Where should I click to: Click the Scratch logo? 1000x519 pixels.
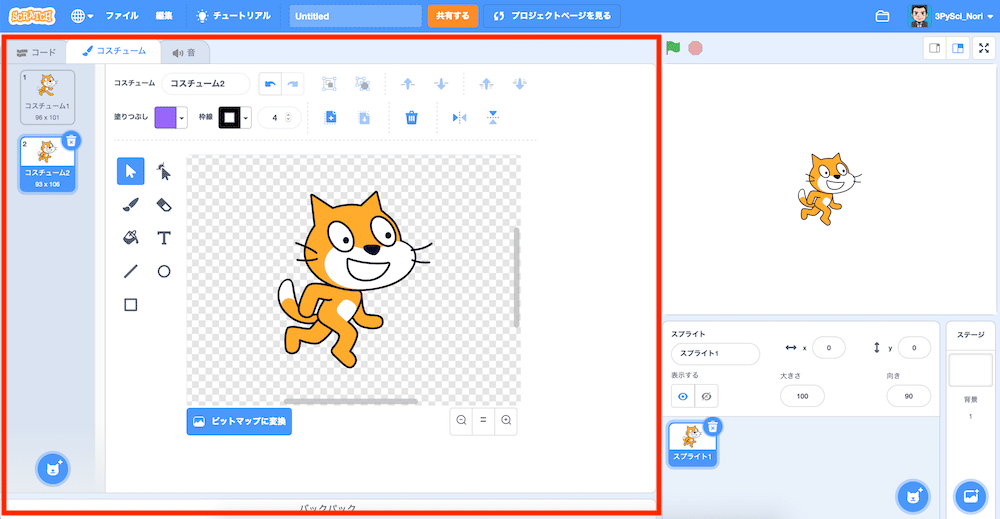coord(33,16)
